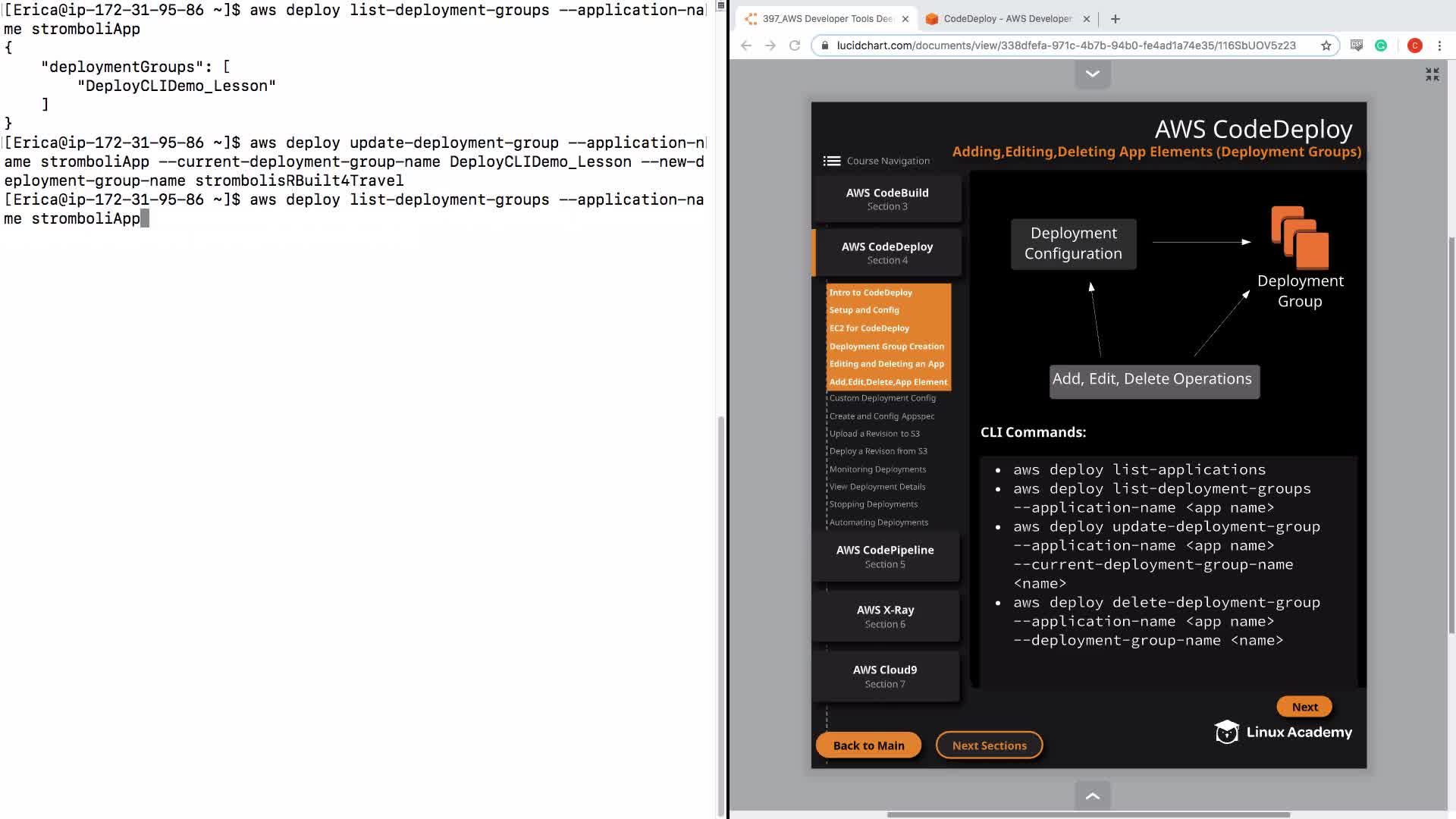This screenshot has width=1456, height=819.
Task: Click the Grammarly extension icon
Action: tap(1381, 45)
